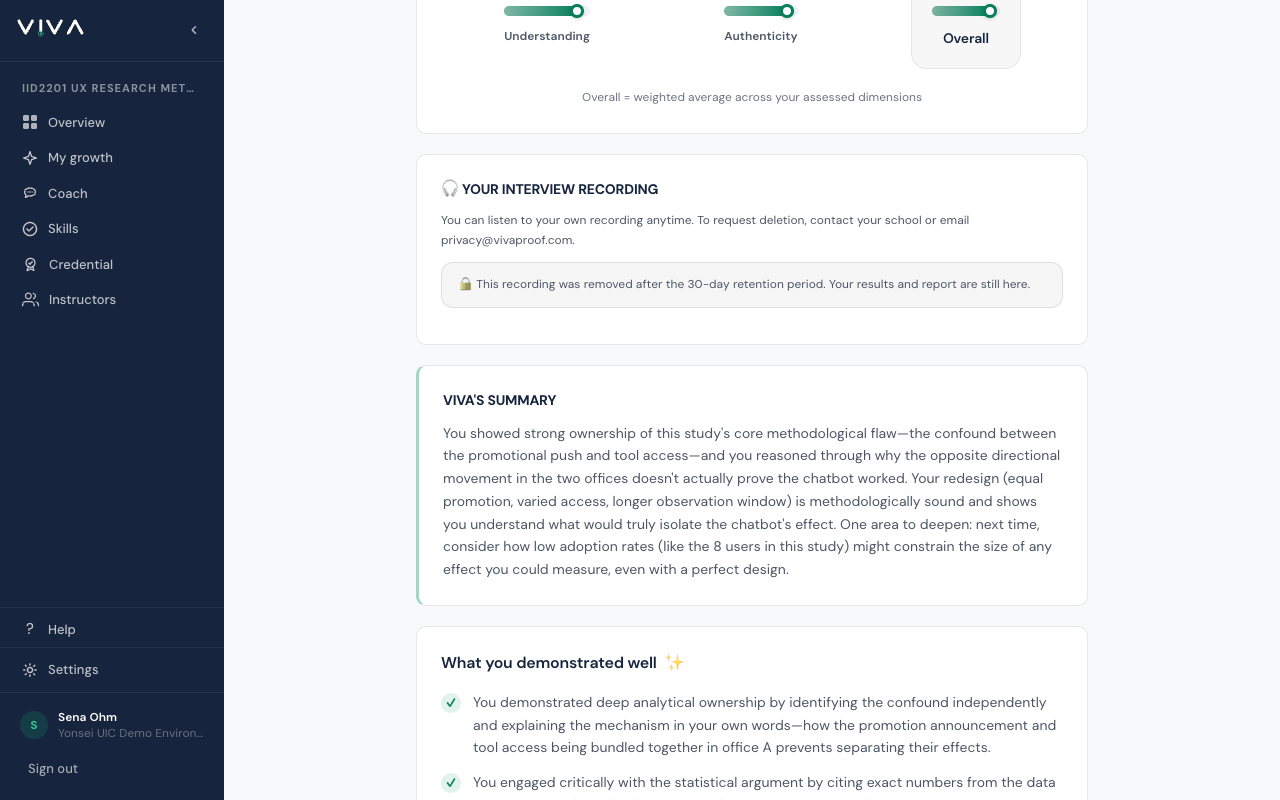Select the Overall score card
The height and width of the screenshot is (800, 1280).
[x=966, y=30]
